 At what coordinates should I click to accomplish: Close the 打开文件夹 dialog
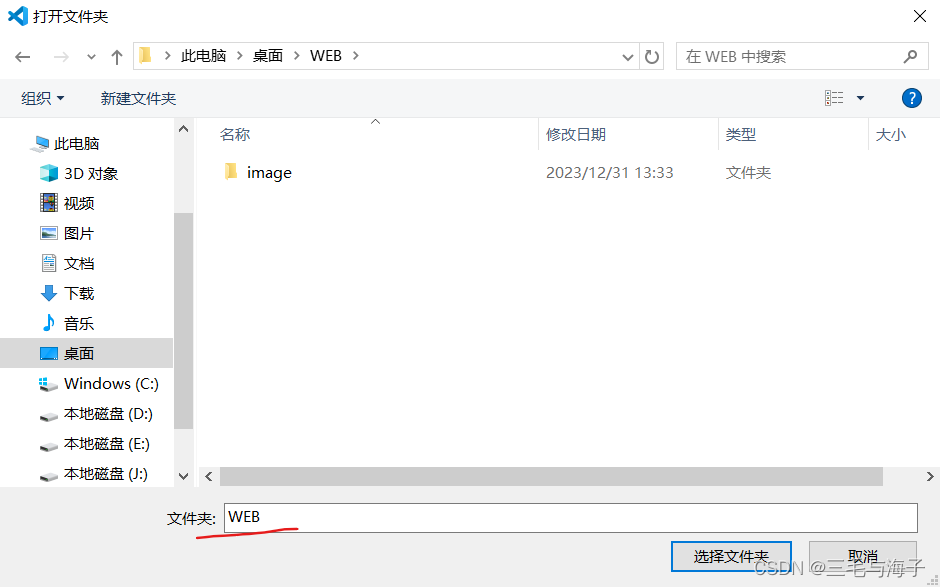coord(920,16)
